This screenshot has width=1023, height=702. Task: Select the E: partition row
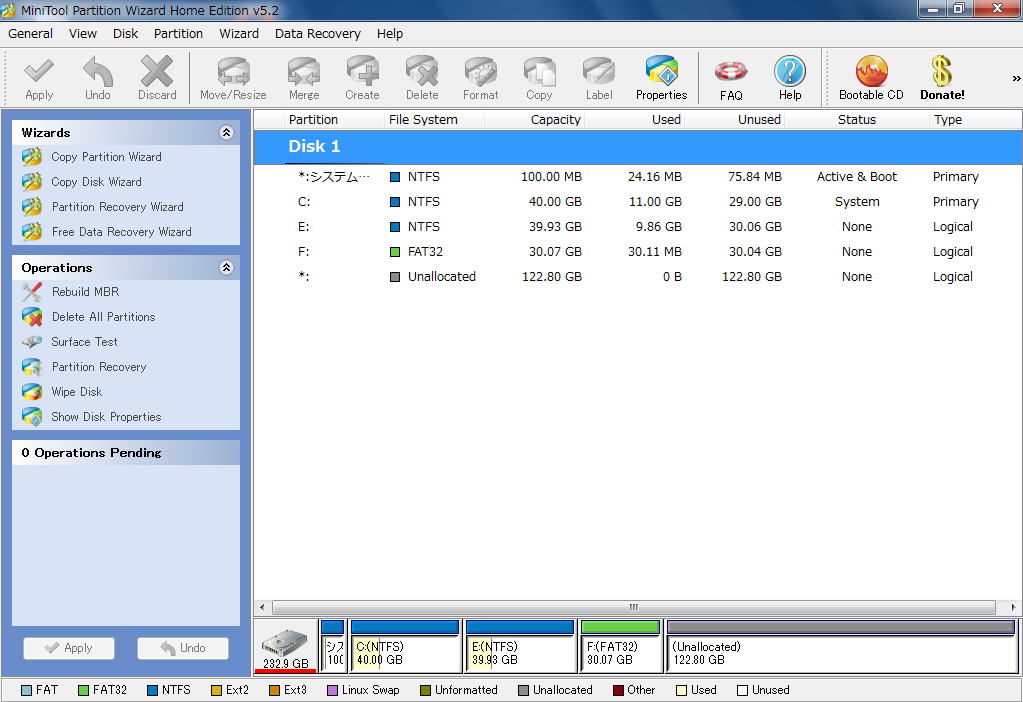point(637,226)
